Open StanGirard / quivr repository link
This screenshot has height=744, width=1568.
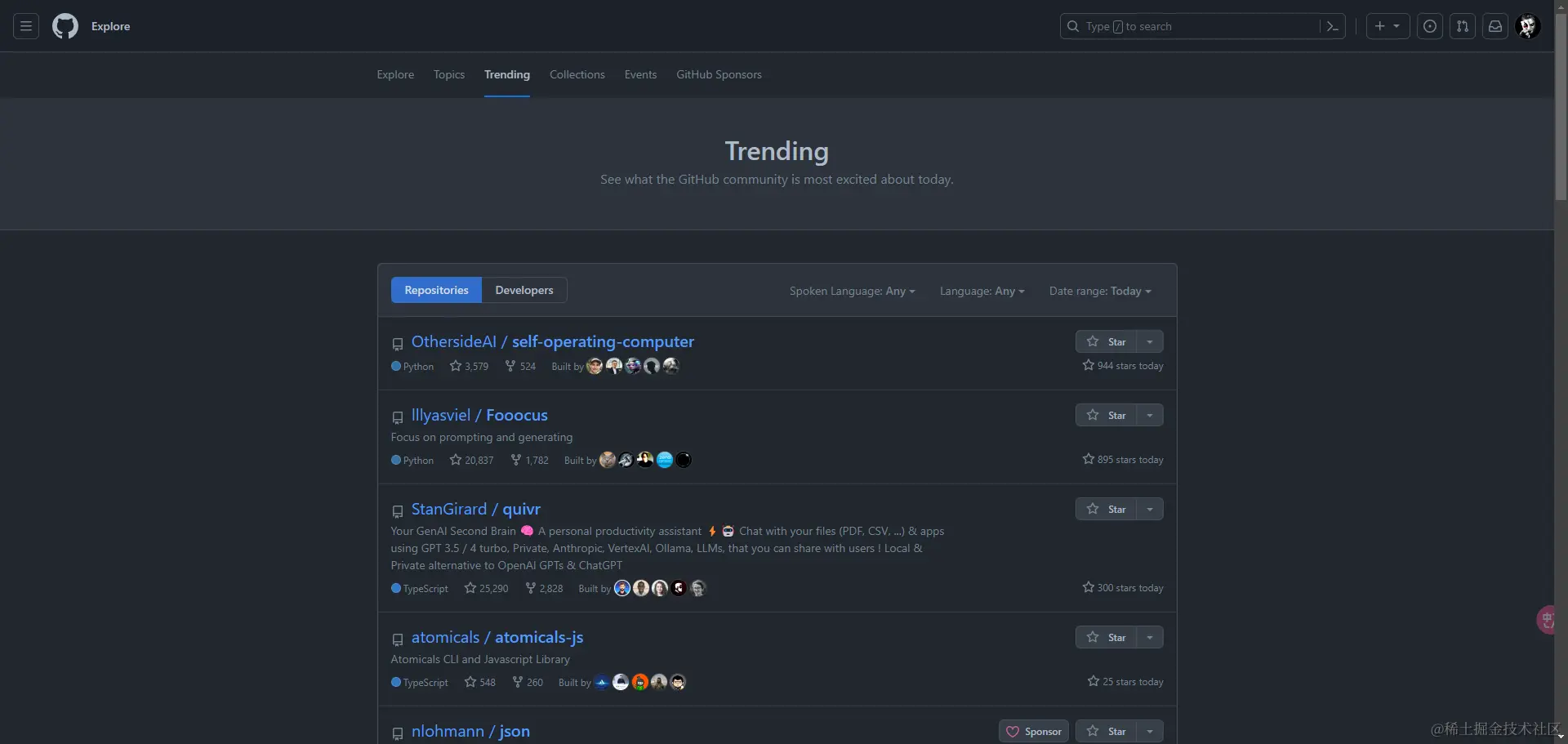tap(476, 509)
